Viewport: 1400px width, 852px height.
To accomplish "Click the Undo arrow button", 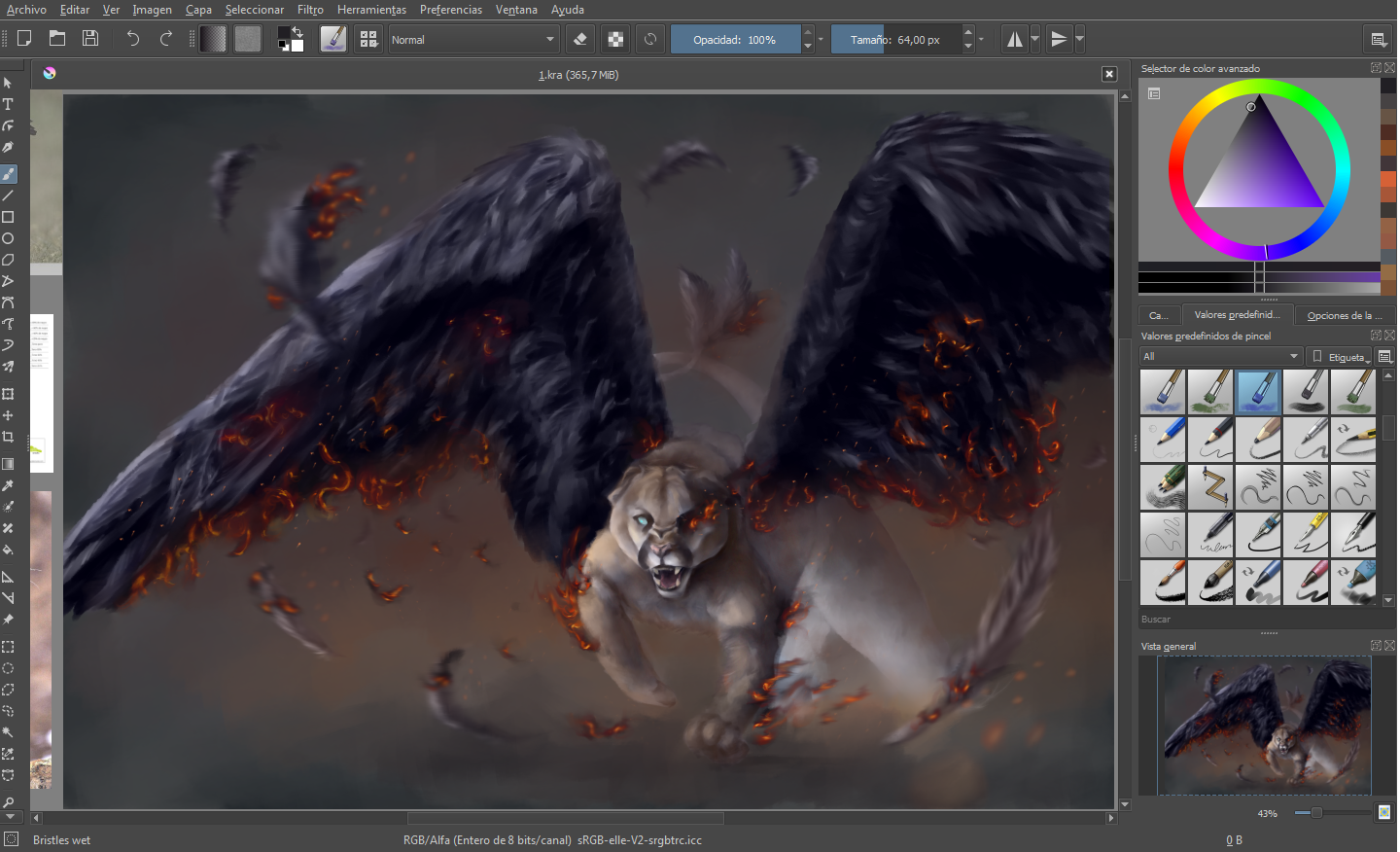I will click(x=132, y=39).
